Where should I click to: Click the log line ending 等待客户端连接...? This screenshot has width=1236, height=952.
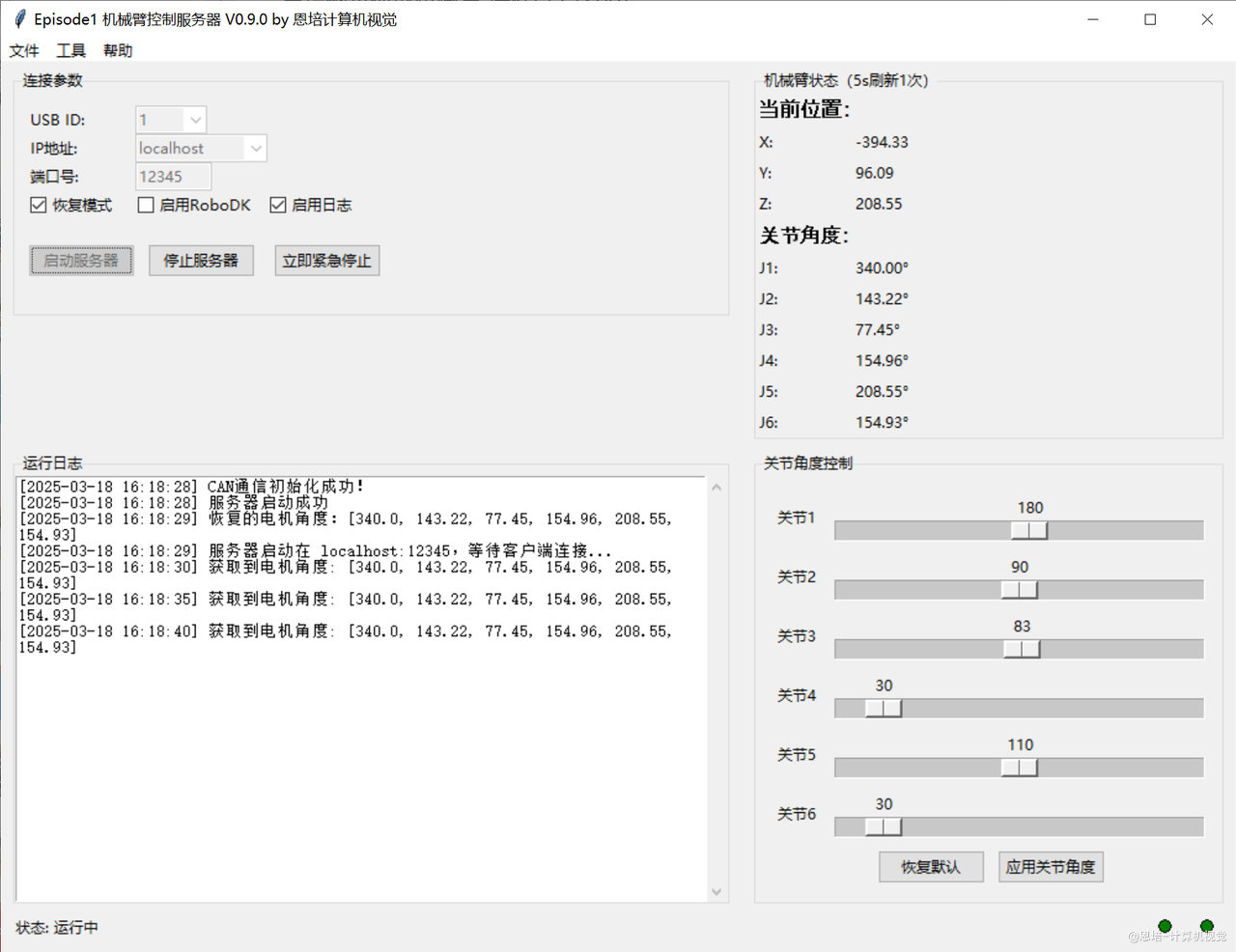pos(316,550)
